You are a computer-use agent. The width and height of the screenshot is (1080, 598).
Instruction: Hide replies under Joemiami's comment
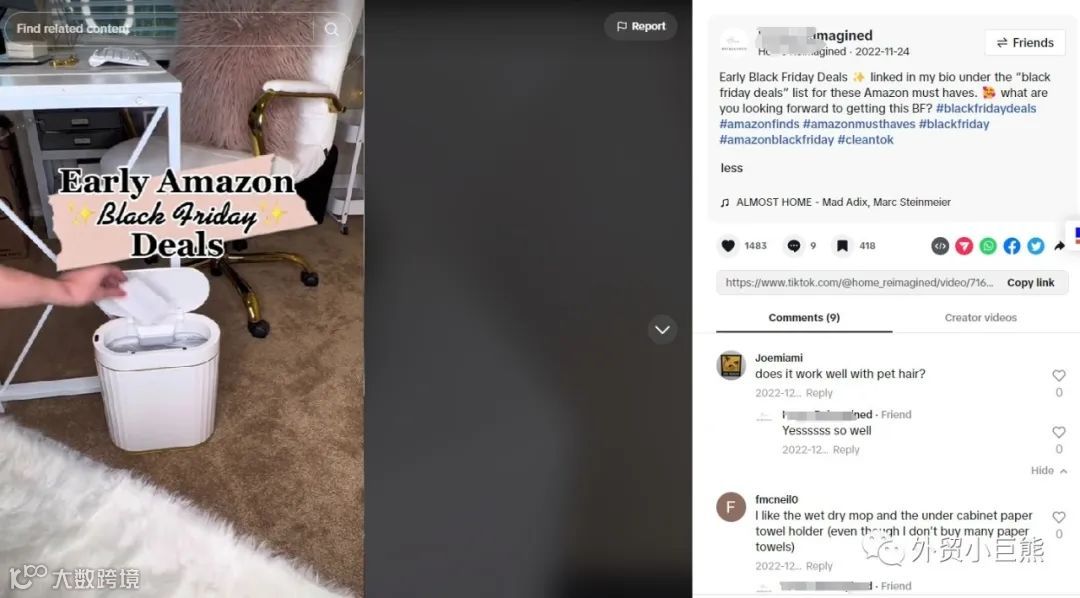point(1049,471)
